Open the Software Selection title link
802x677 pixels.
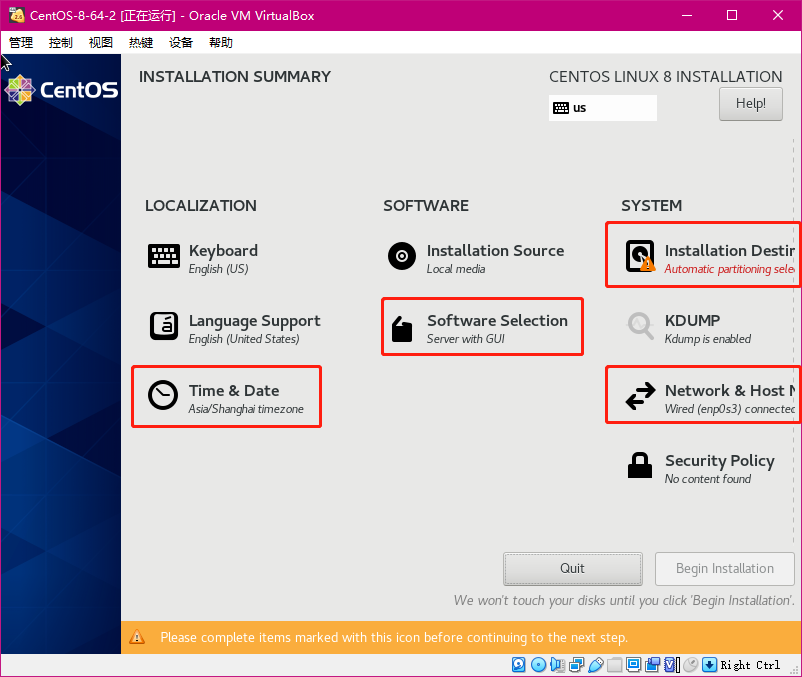click(x=497, y=321)
